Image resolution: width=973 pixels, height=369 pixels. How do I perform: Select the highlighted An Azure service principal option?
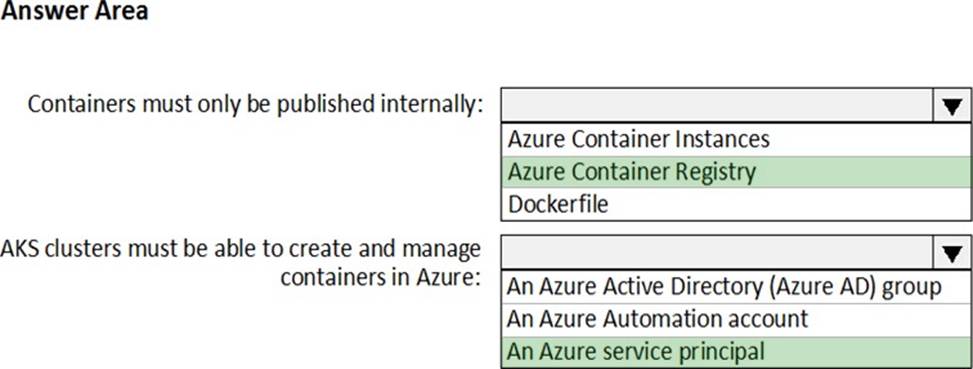[x=736, y=352]
